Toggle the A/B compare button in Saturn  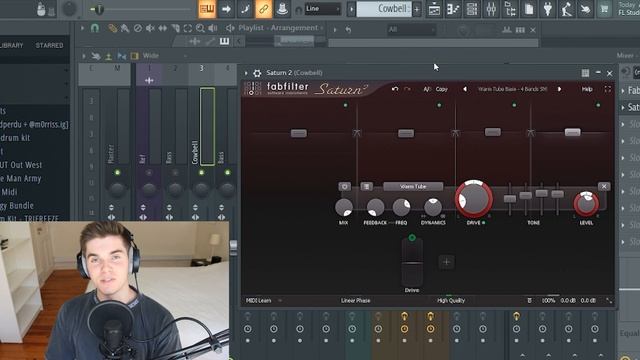pyautogui.click(x=427, y=89)
